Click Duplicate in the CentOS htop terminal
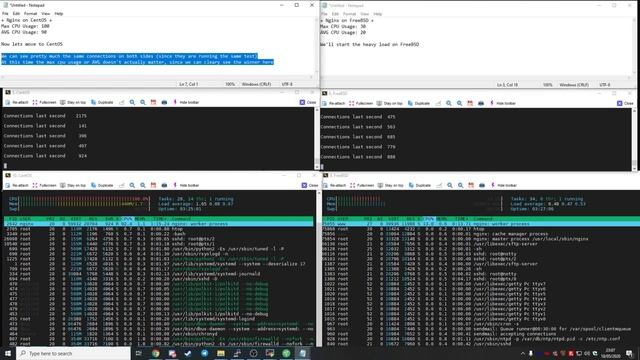Image resolution: width=640 pixels, height=360 pixels. (102, 185)
